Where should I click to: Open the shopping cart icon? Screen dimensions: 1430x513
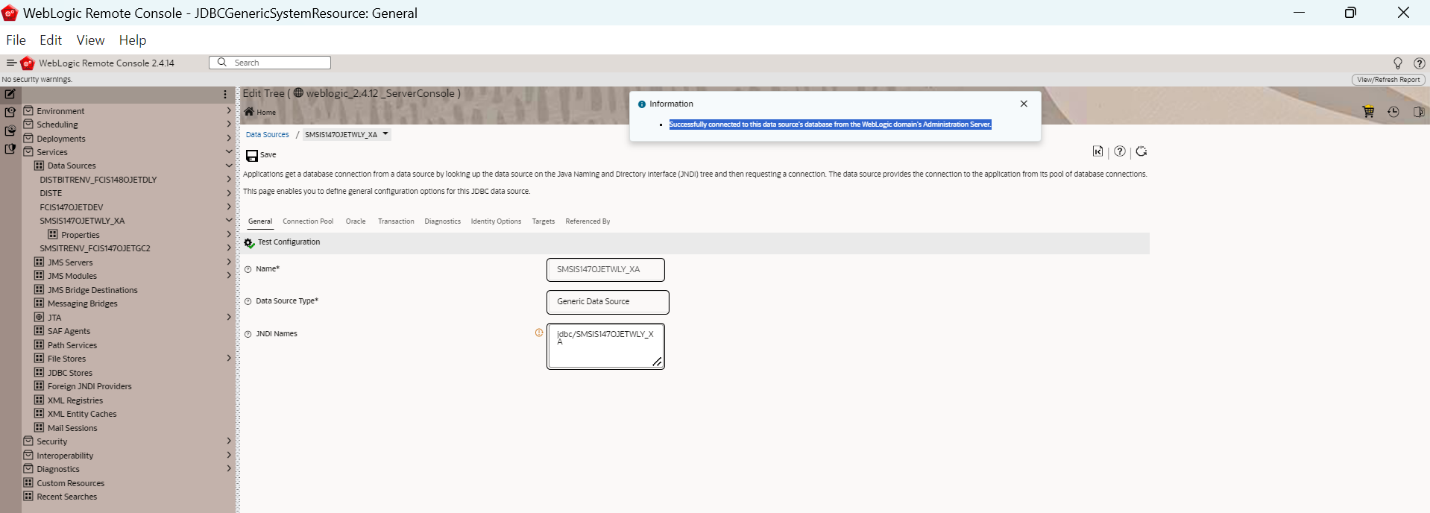tap(1368, 112)
